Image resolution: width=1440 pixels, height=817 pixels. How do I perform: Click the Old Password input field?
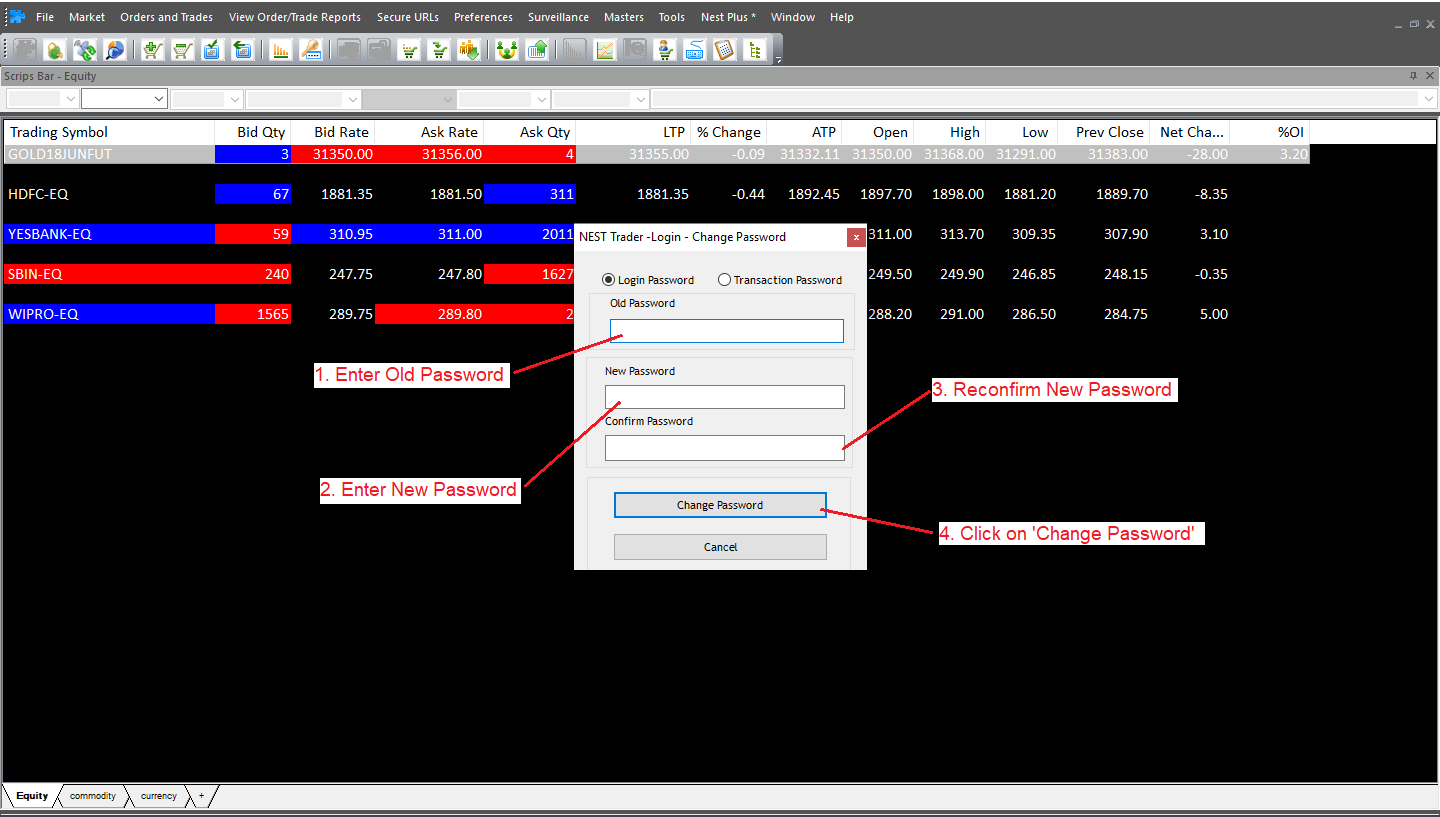(x=726, y=331)
